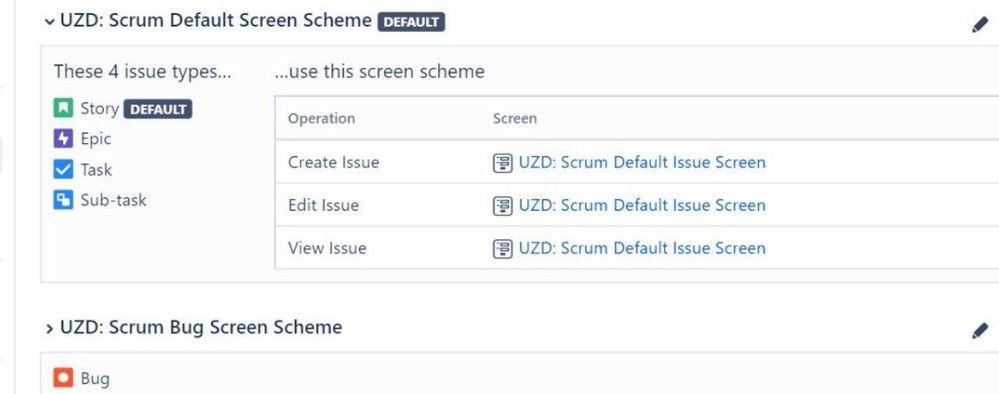Click the purple Epic issue type icon
The image size is (999, 394).
(63, 138)
